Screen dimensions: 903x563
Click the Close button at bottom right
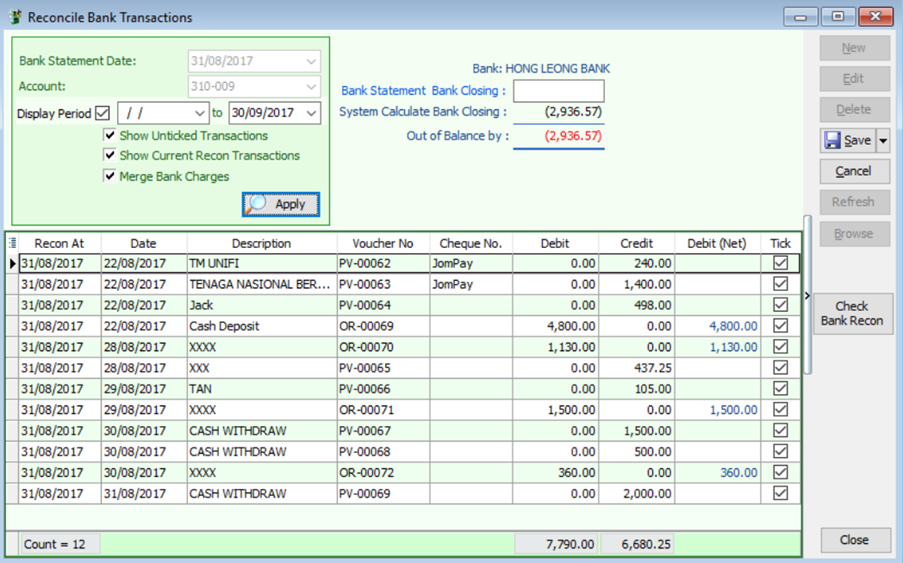click(x=854, y=540)
